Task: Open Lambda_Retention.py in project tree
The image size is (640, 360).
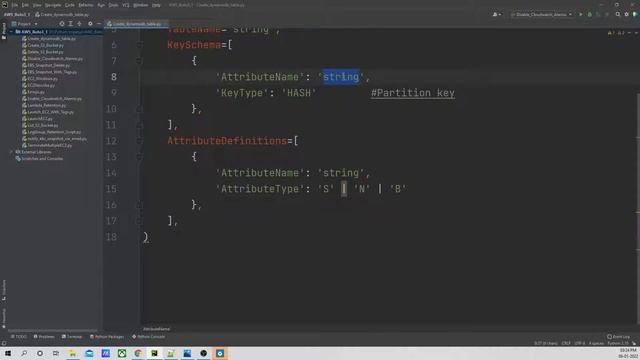Action: [44, 105]
